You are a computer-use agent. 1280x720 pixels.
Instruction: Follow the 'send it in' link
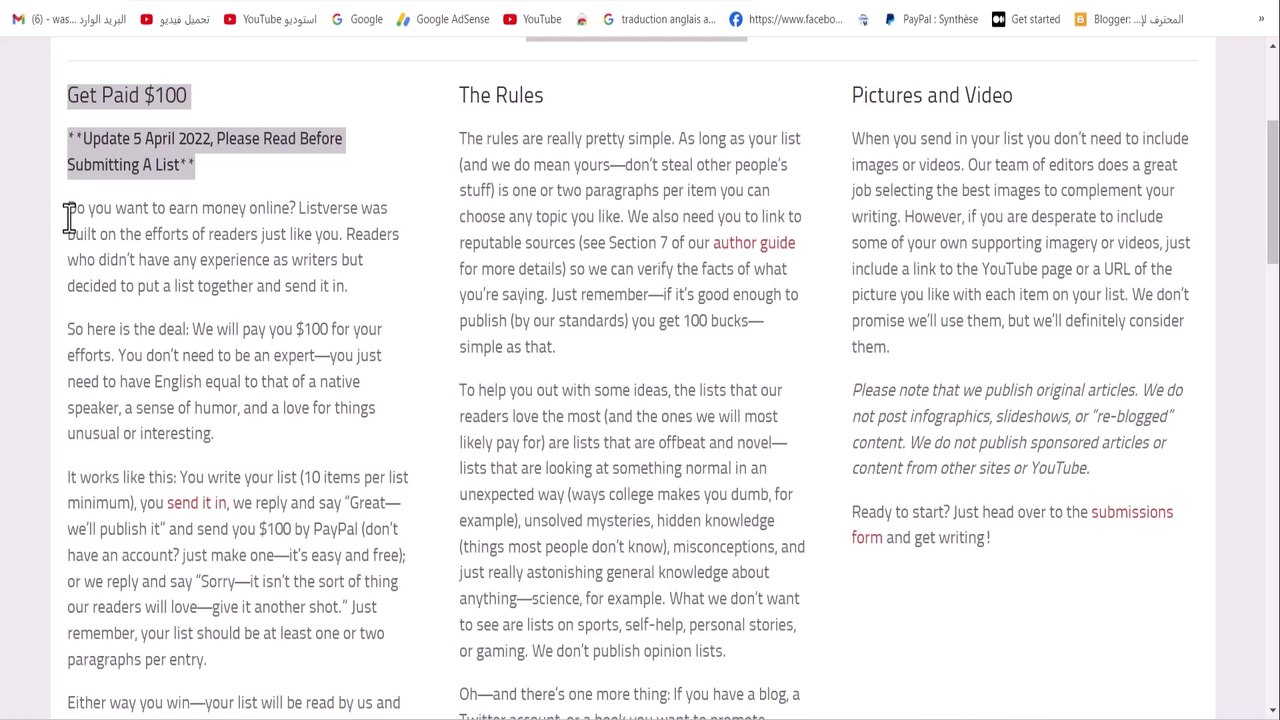pyautogui.click(x=196, y=503)
